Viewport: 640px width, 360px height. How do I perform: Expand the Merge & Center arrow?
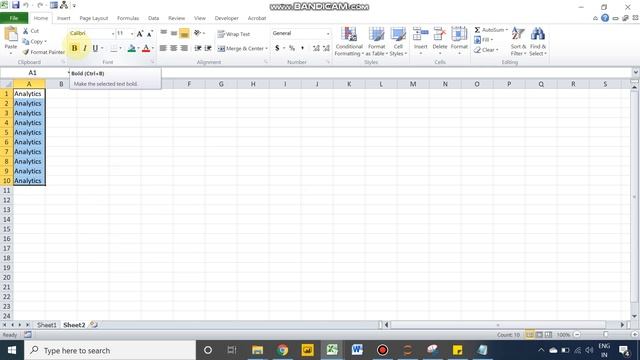pos(267,49)
